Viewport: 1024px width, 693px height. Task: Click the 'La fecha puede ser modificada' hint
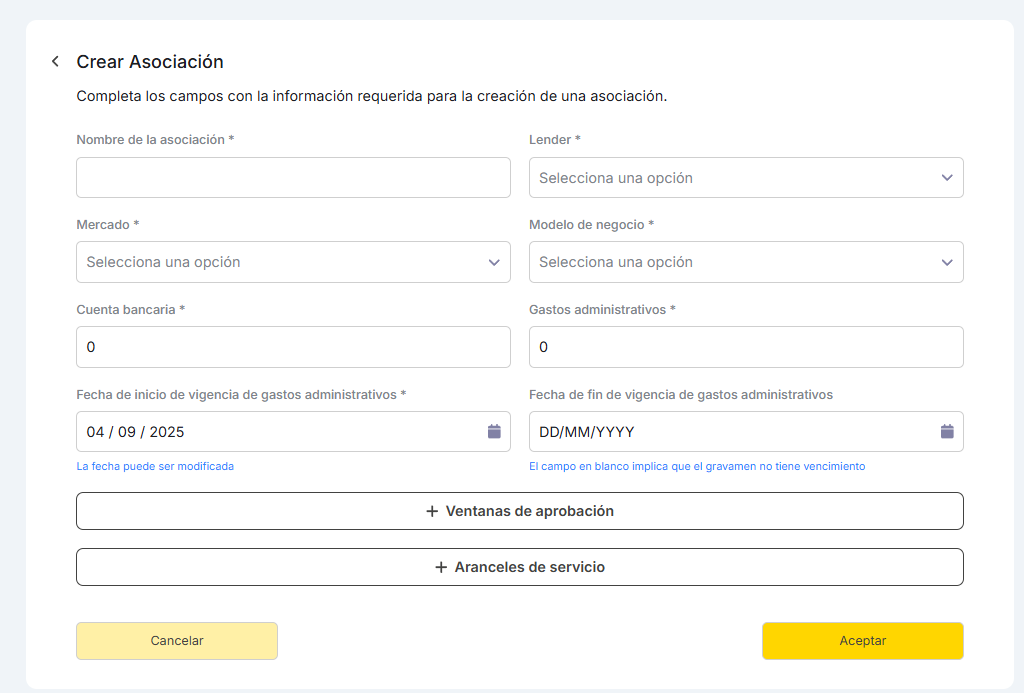click(155, 466)
